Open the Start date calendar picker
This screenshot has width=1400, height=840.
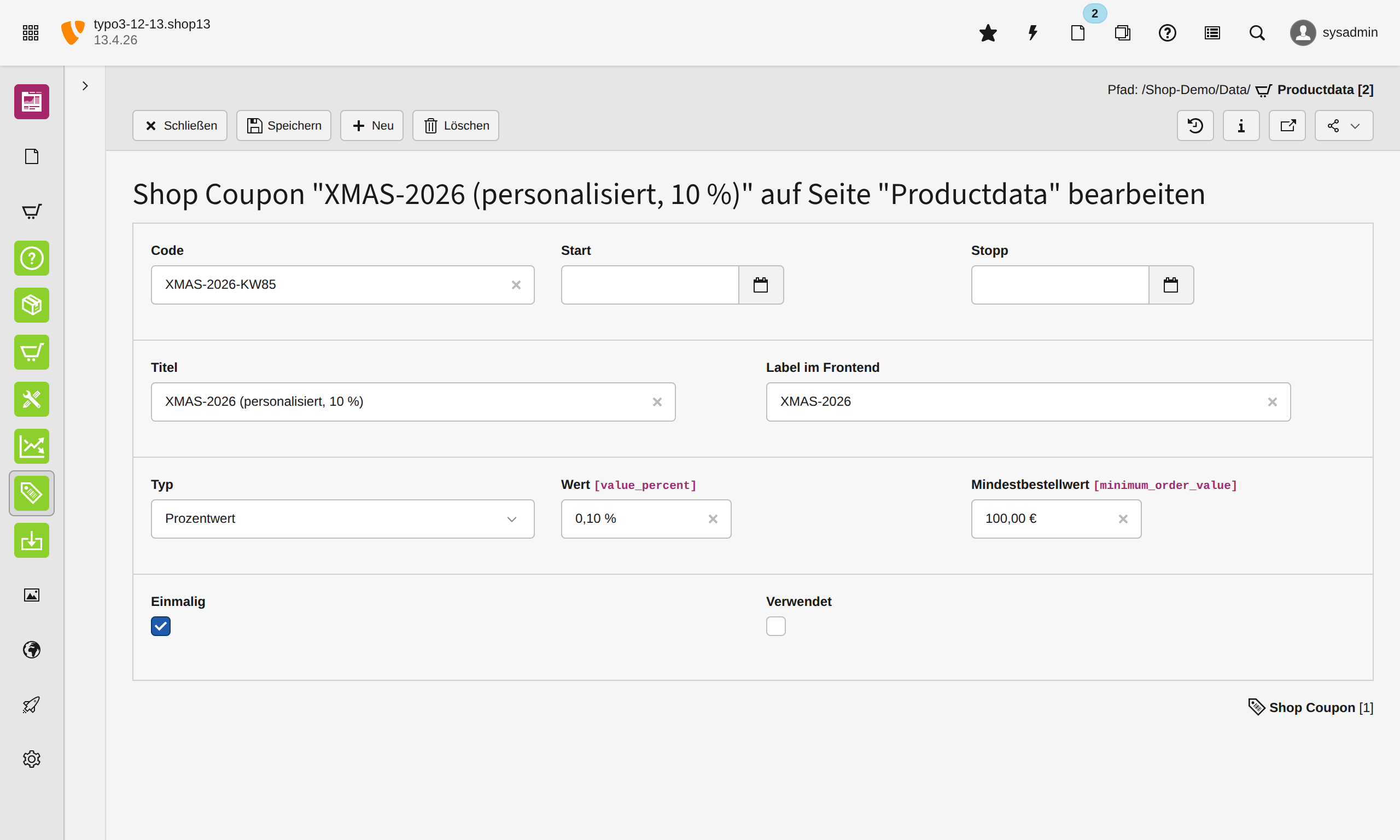coord(761,285)
